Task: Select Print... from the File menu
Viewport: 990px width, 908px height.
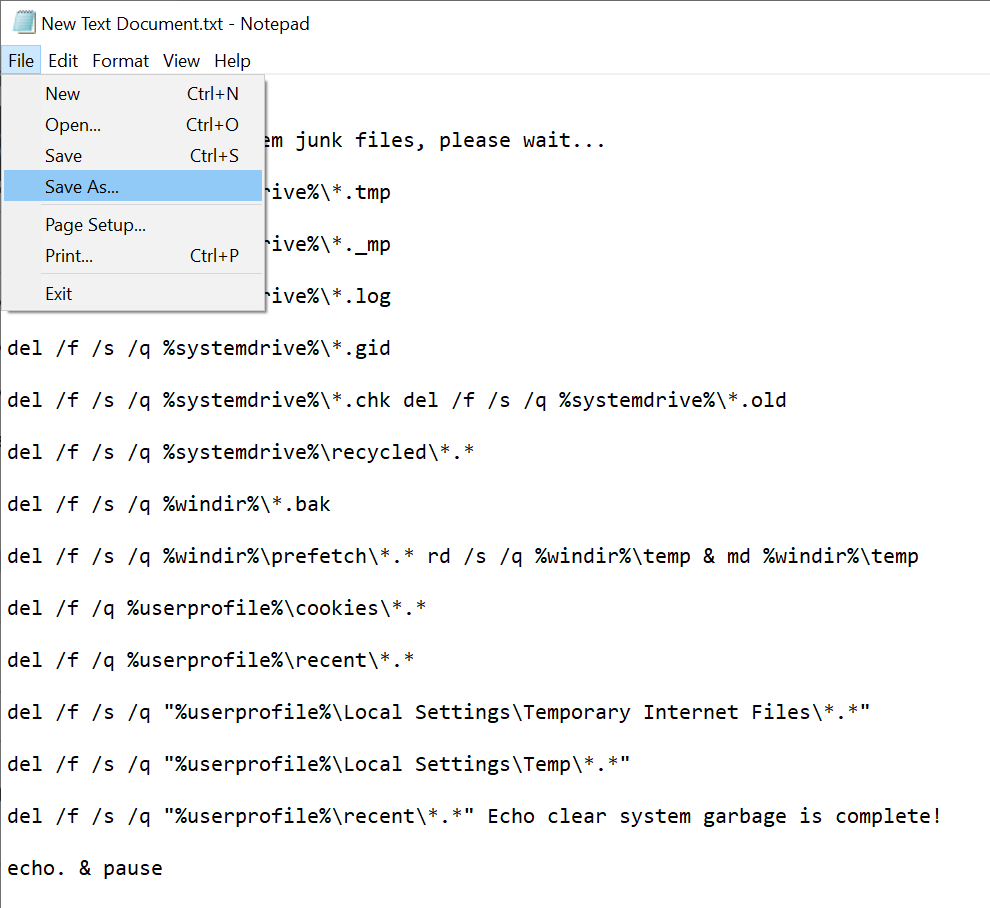Action: pyautogui.click(x=69, y=256)
